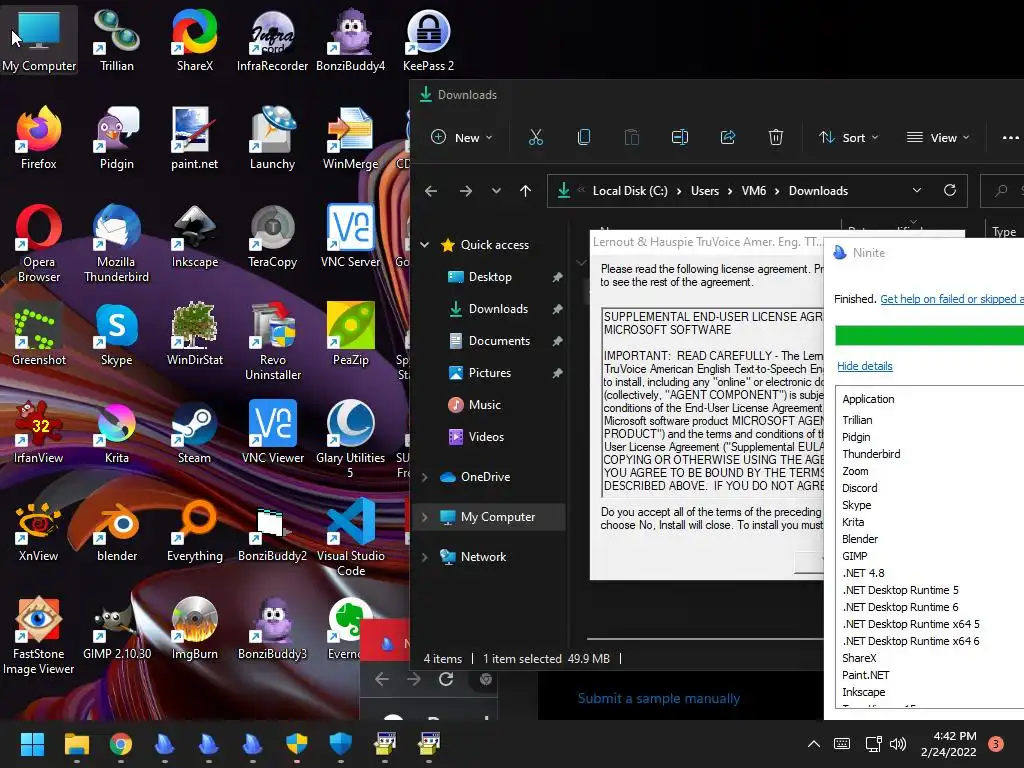
Task: Select the Pidgin desktop icon
Action: (x=116, y=138)
